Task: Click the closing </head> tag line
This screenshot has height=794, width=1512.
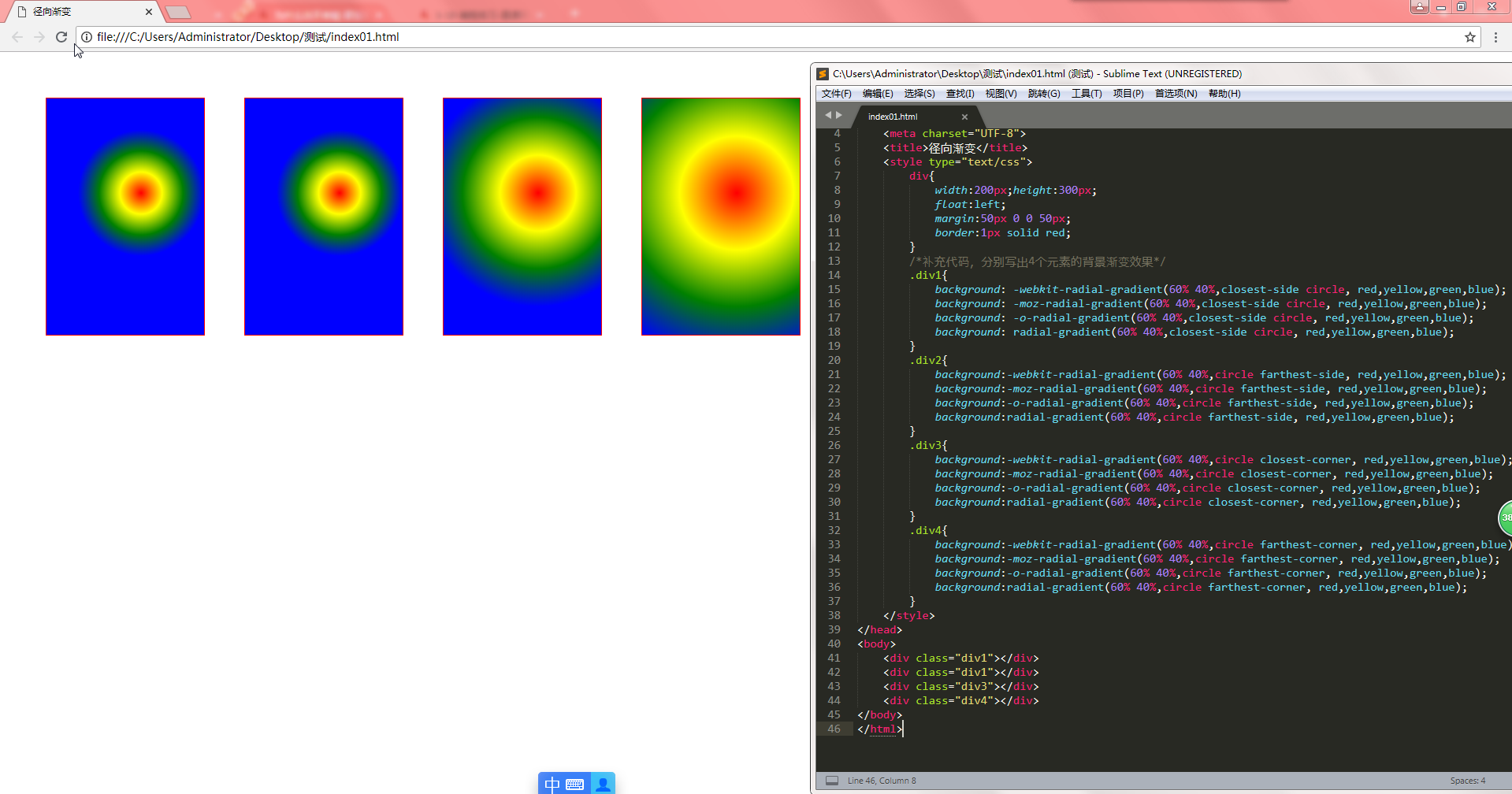Action: point(879,630)
